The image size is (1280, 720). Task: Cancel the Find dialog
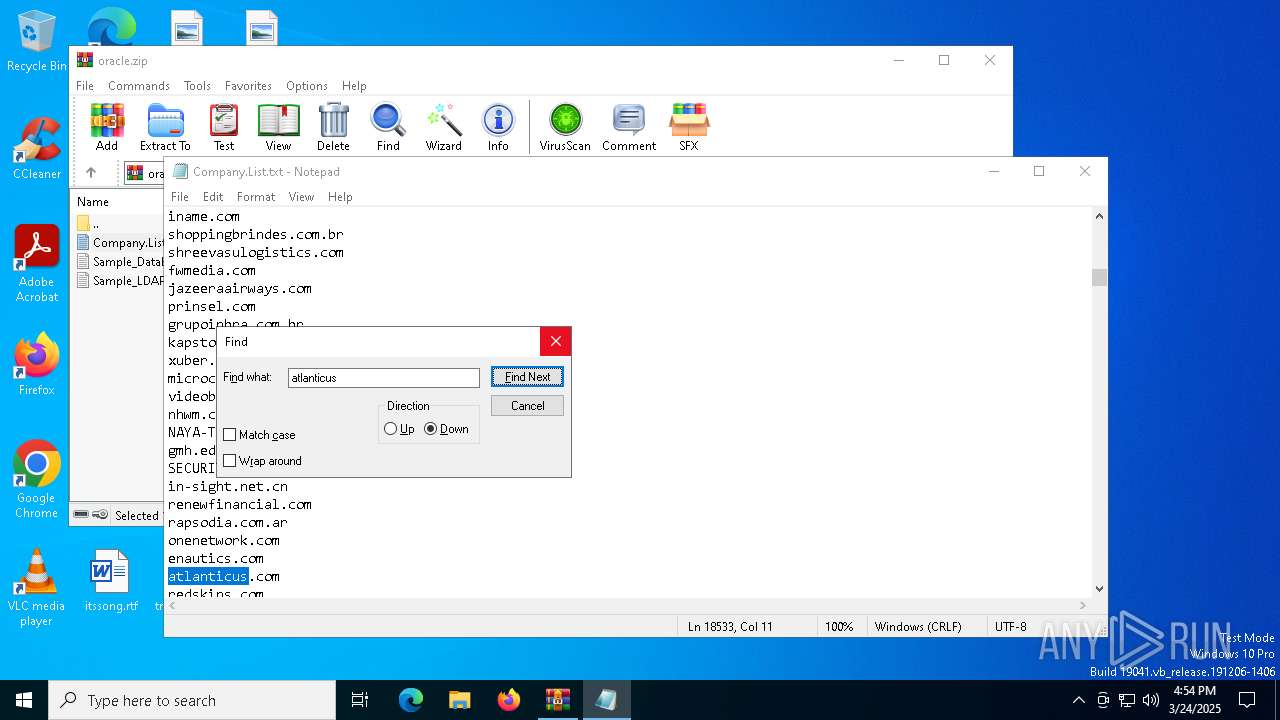coord(527,406)
